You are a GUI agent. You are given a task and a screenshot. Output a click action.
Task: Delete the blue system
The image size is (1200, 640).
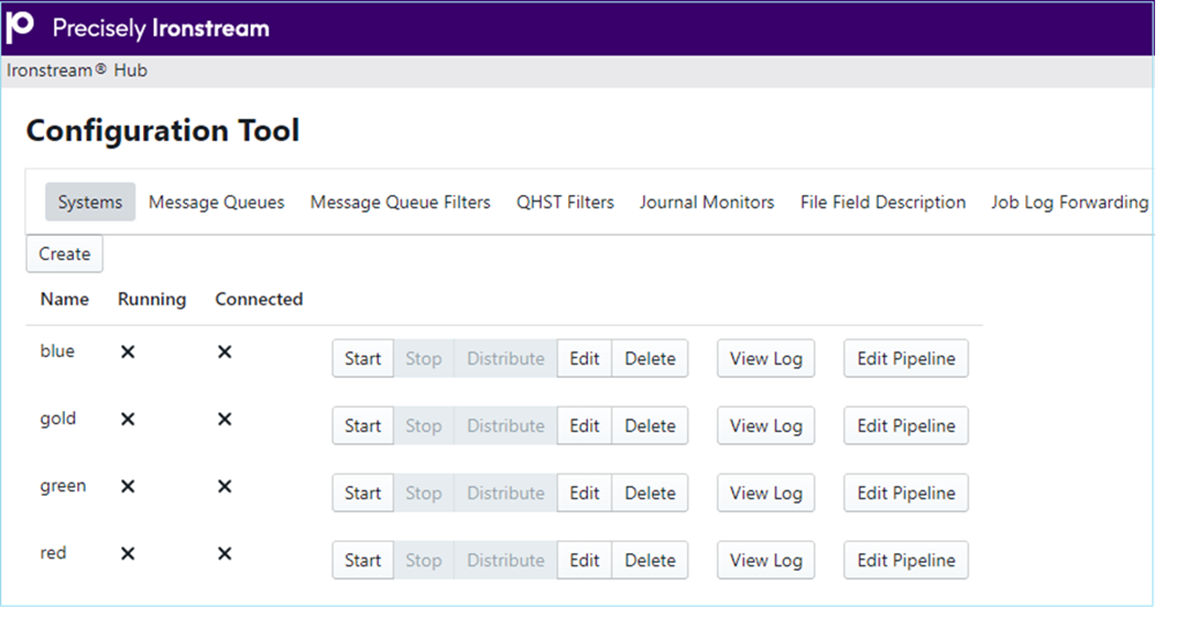(x=650, y=358)
